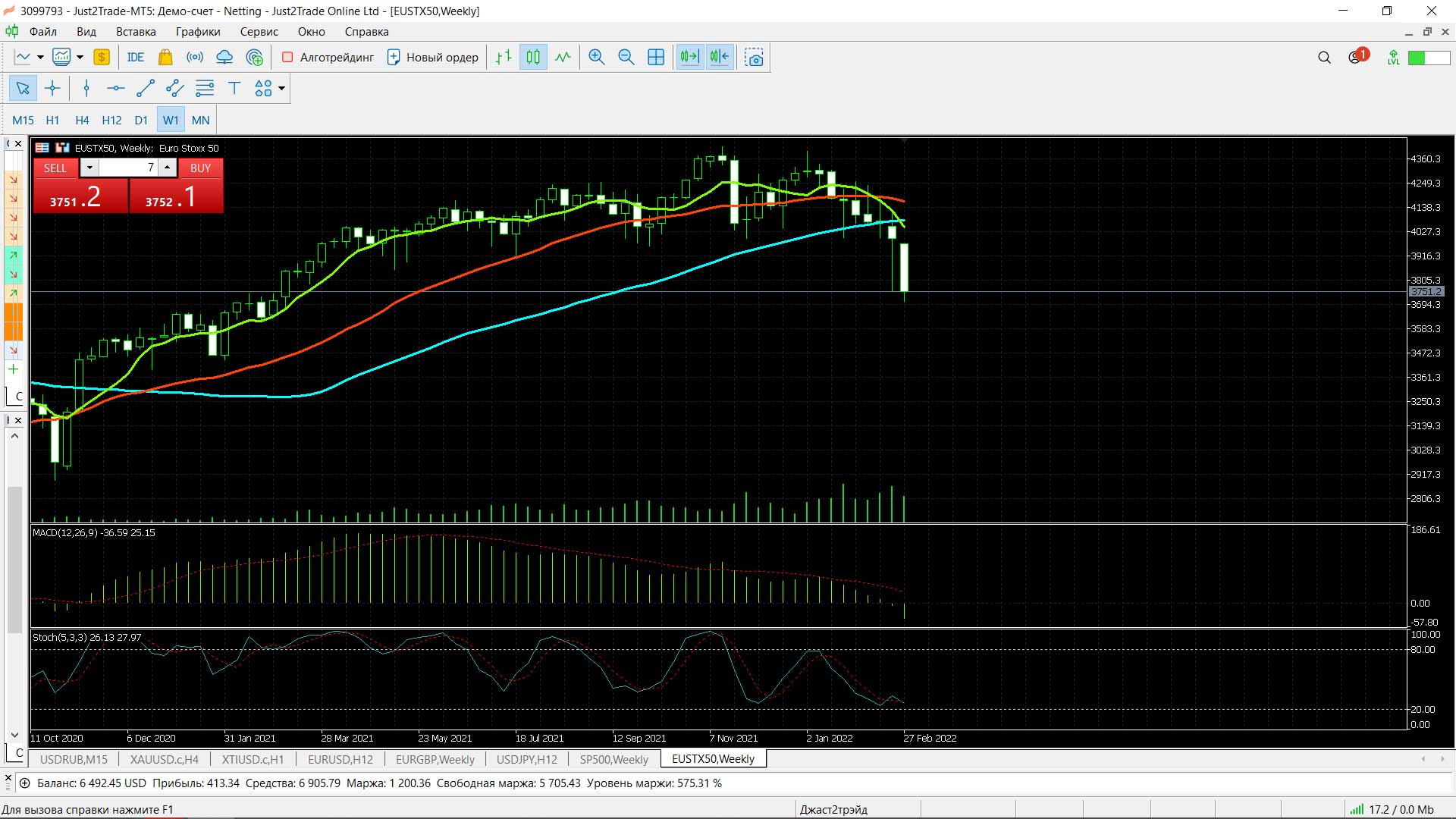This screenshot has width=1456, height=819.
Task: Switch to H12 timeframe
Action: point(111,120)
